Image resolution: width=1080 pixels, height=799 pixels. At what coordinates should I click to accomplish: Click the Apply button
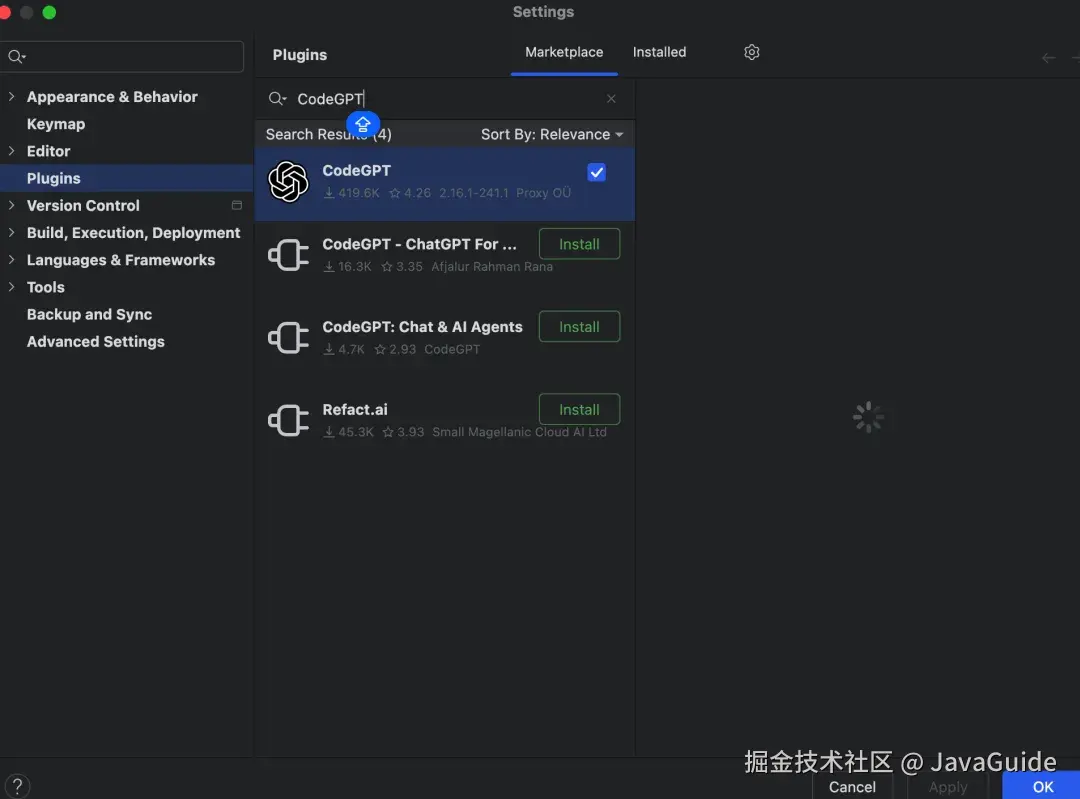(948, 787)
